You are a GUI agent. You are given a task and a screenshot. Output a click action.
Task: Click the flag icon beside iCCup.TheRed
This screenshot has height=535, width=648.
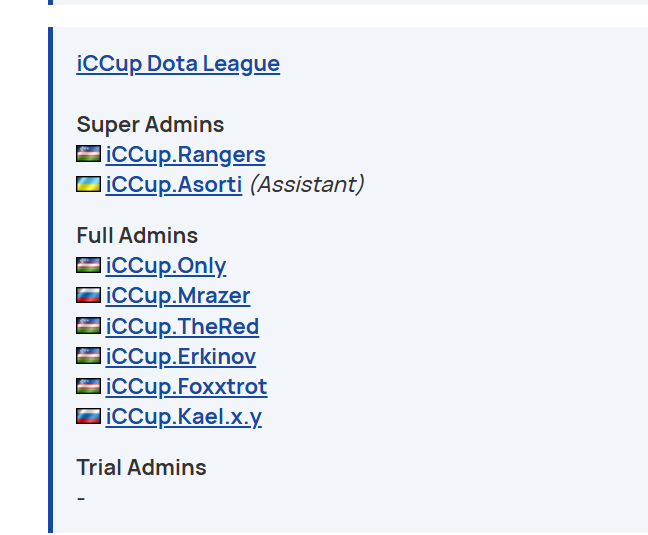[88, 326]
